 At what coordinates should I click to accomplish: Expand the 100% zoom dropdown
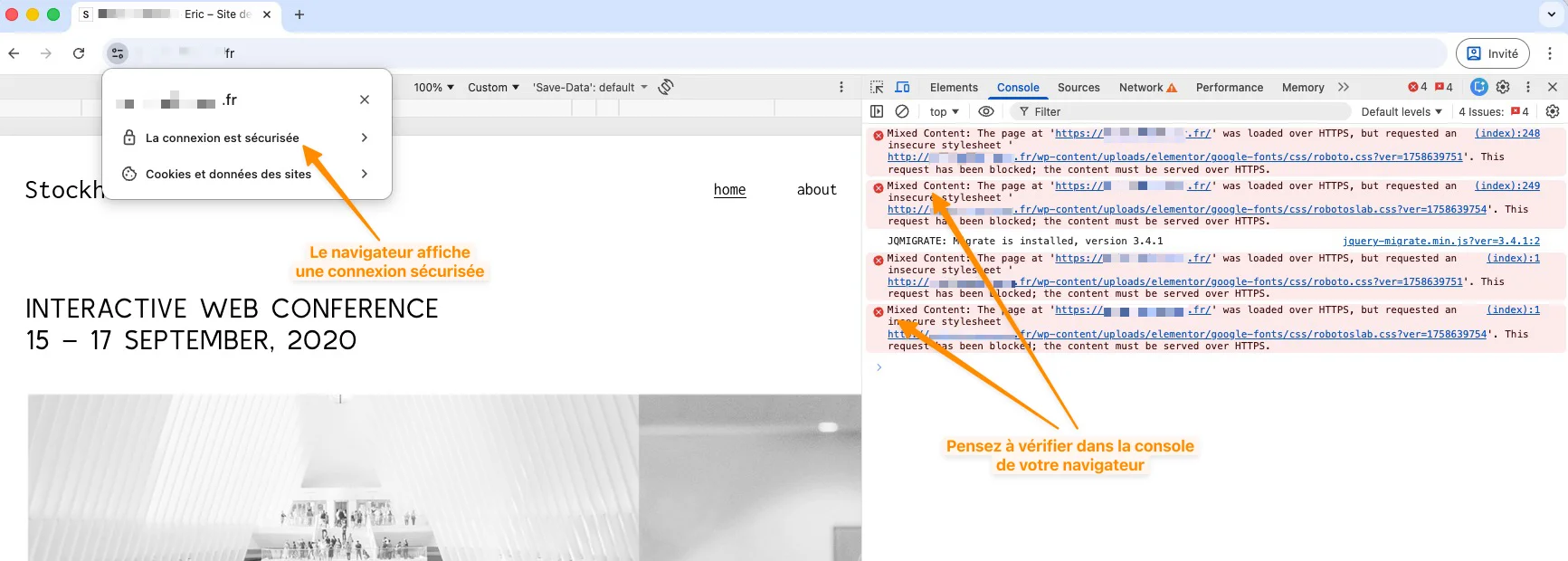pos(433,87)
